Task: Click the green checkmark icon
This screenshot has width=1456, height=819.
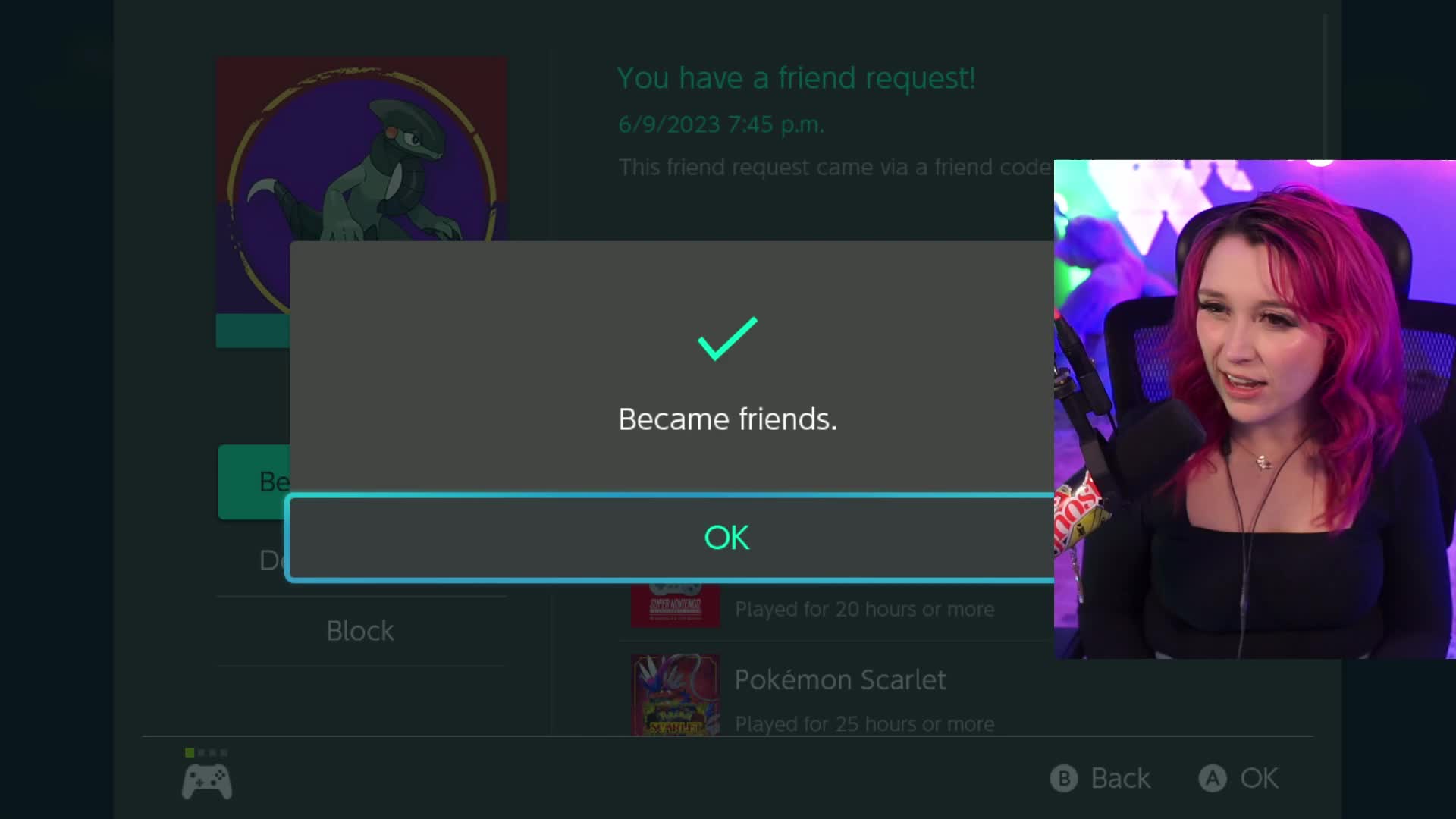Action: (x=727, y=338)
